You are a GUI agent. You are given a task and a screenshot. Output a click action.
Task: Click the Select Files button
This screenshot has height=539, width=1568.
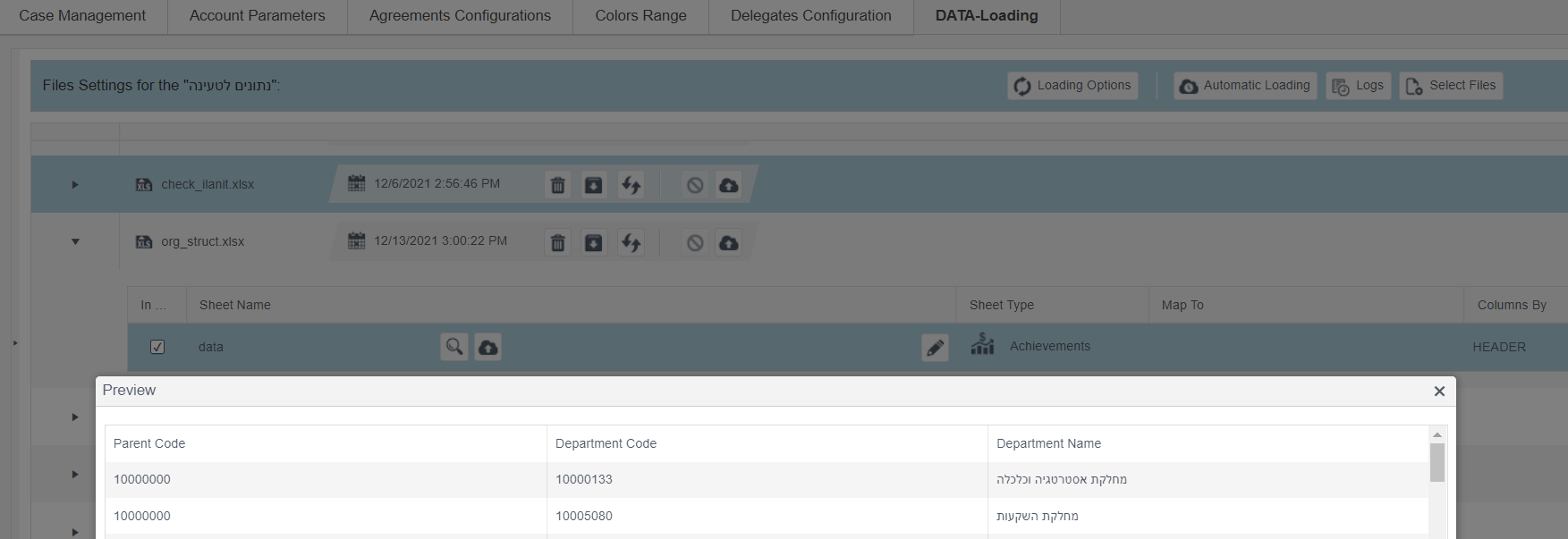[x=1451, y=86]
